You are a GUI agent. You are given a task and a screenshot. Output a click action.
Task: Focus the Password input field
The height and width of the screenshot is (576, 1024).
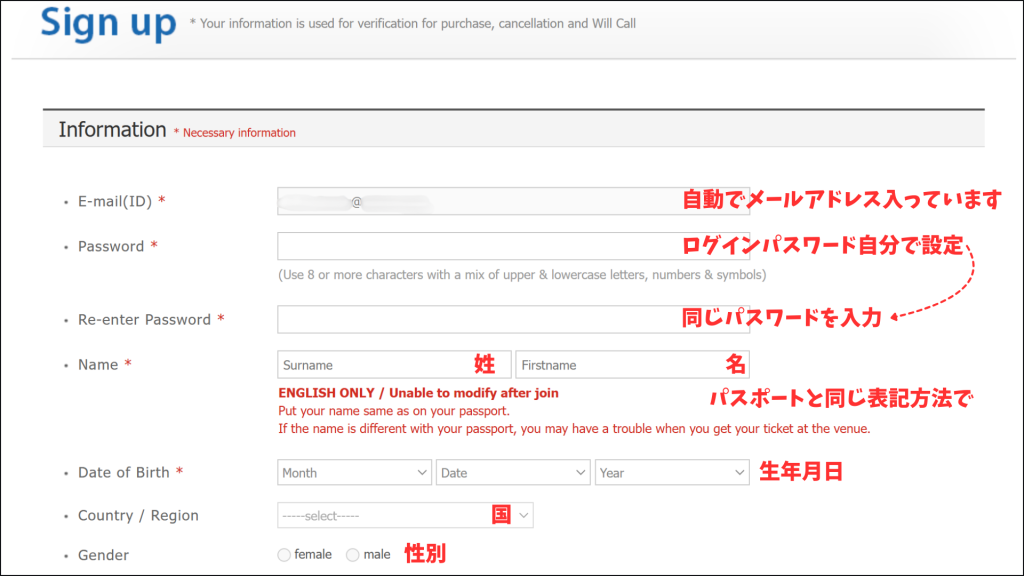(x=478, y=246)
